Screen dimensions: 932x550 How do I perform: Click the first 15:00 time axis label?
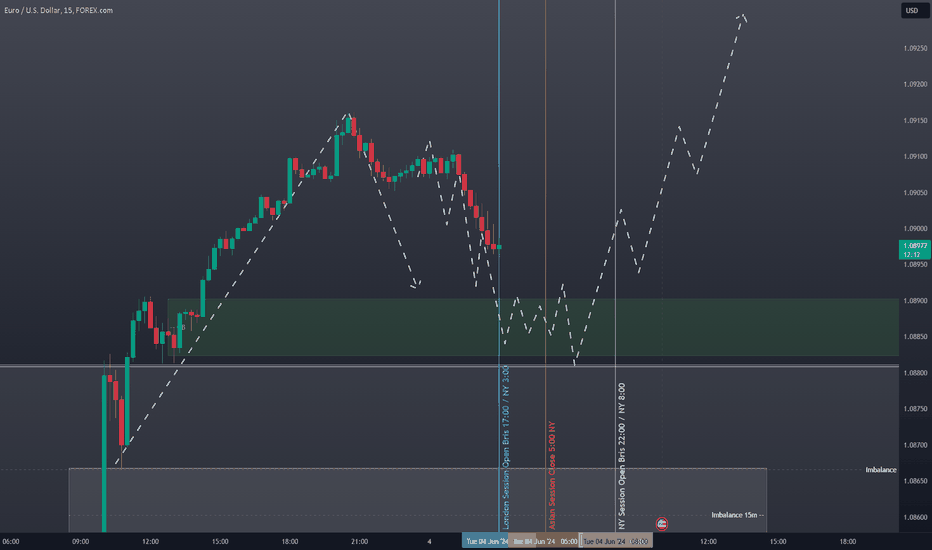point(220,542)
